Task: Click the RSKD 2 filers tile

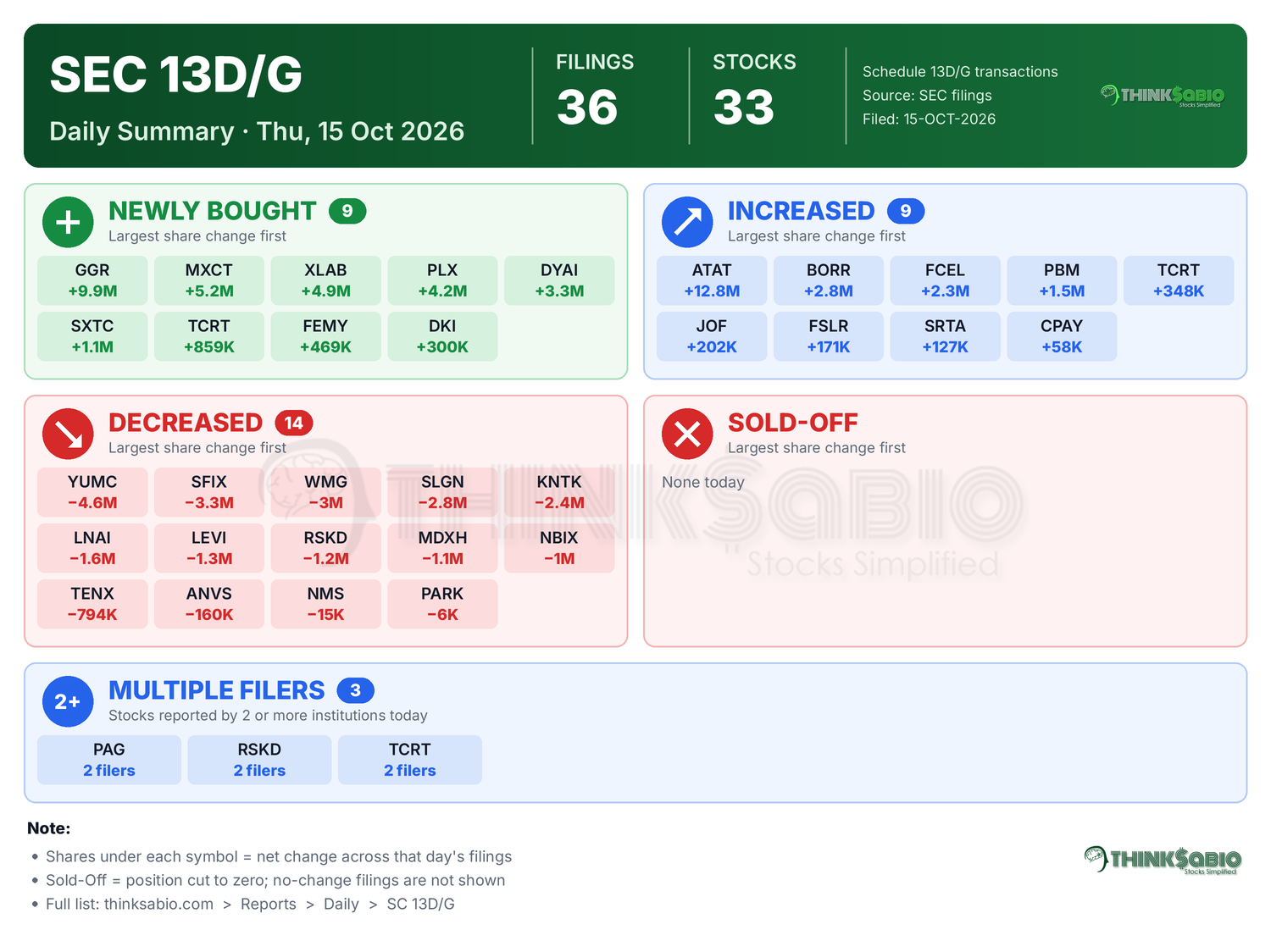Action: [x=259, y=760]
